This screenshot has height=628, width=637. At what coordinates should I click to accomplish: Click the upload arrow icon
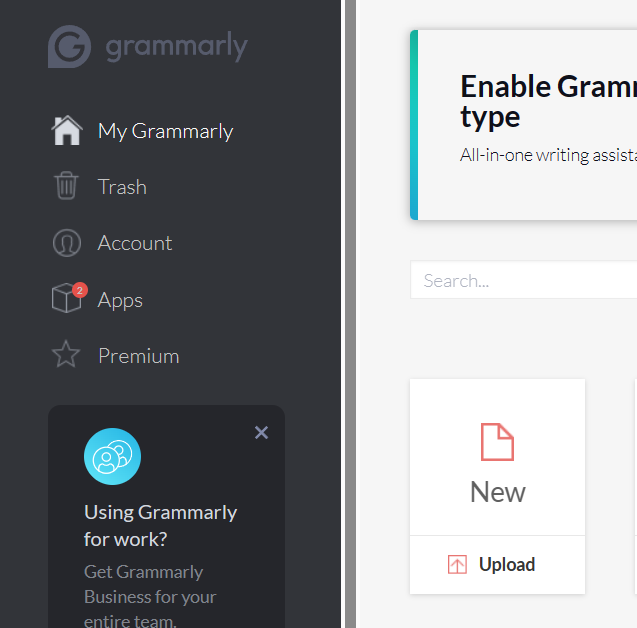coord(457,564)
